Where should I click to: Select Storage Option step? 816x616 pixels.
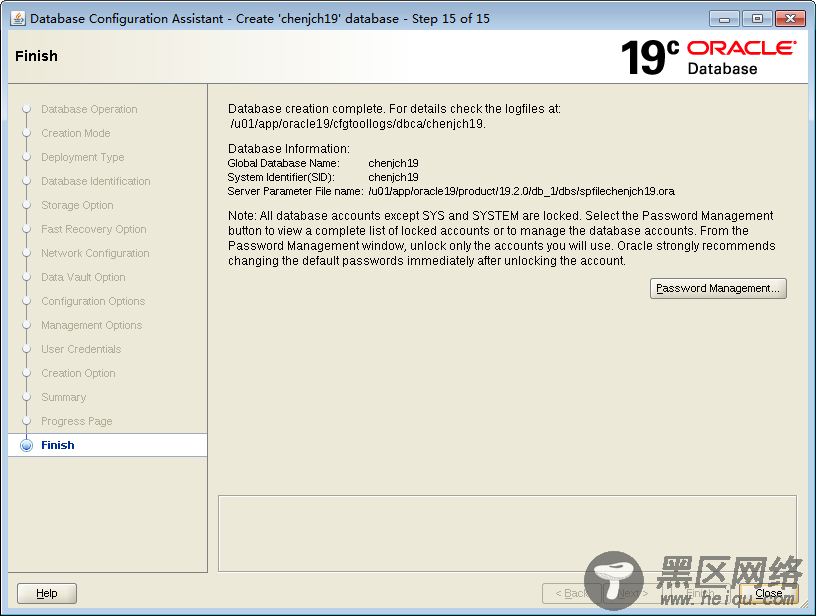click(x=78, y=205)
